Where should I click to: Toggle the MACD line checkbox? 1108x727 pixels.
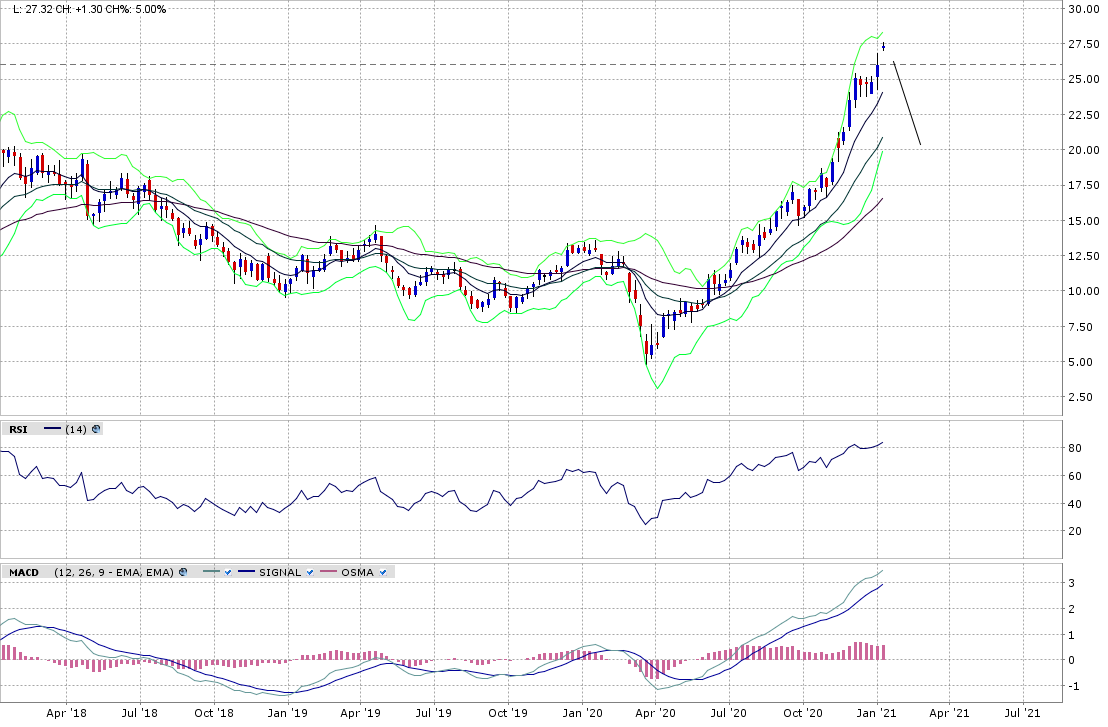(228, 572)
